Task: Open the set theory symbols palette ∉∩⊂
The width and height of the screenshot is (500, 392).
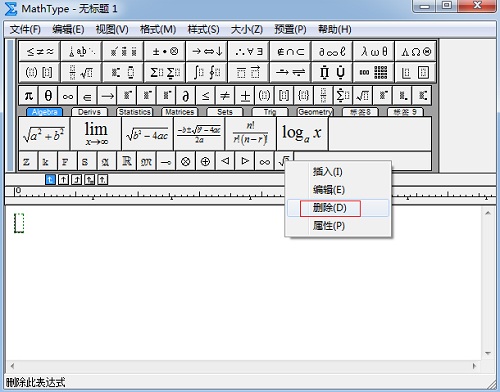Action: tap(290, 51)
